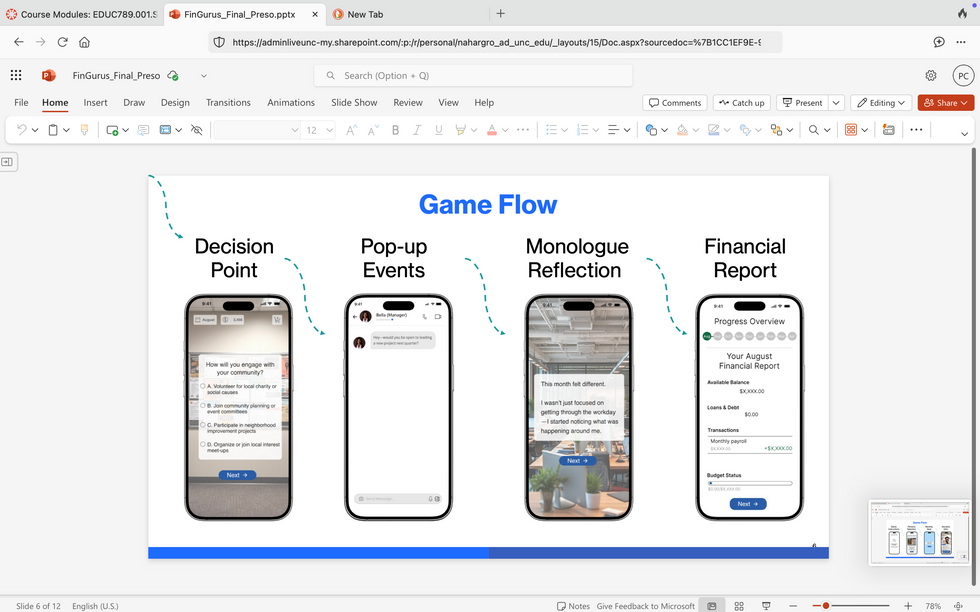980x612 pixels.
Task: Click zoom in plus button
Action: pyautogui.click(x=908, y=606)
